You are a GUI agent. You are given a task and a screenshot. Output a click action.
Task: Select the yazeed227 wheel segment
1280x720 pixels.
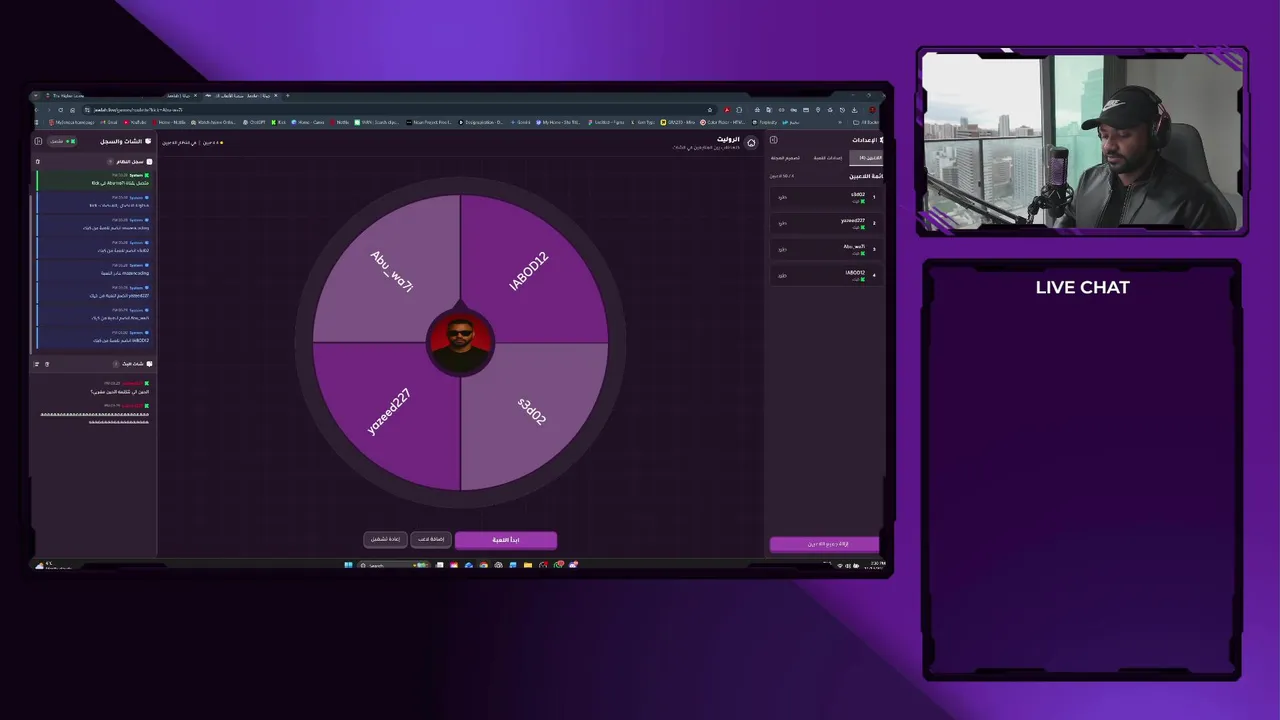coord(390,412)
